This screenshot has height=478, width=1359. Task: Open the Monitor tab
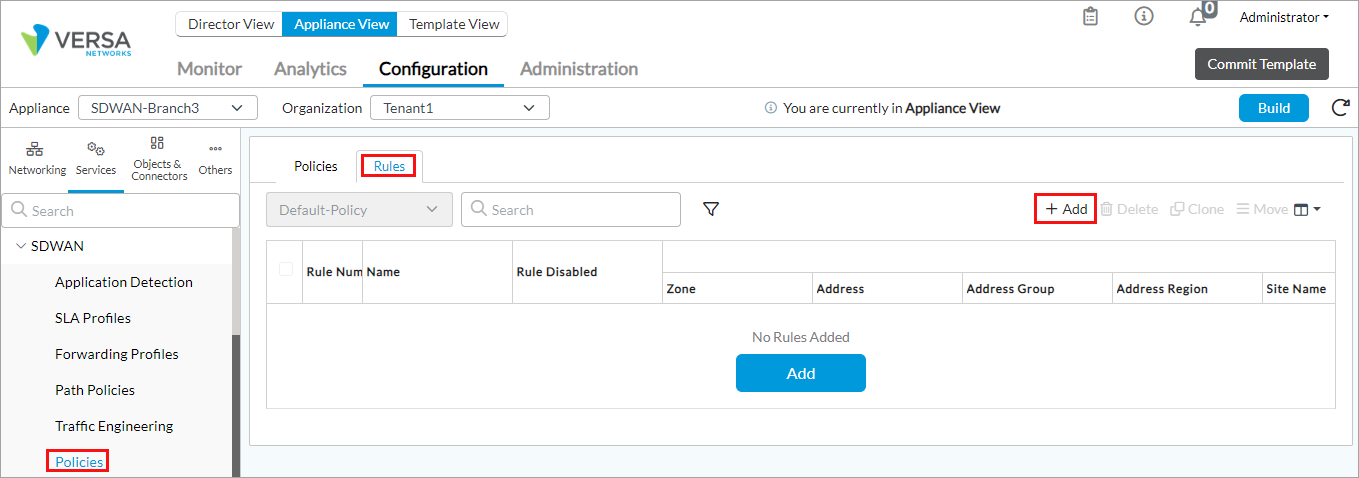tap(210, 69)
